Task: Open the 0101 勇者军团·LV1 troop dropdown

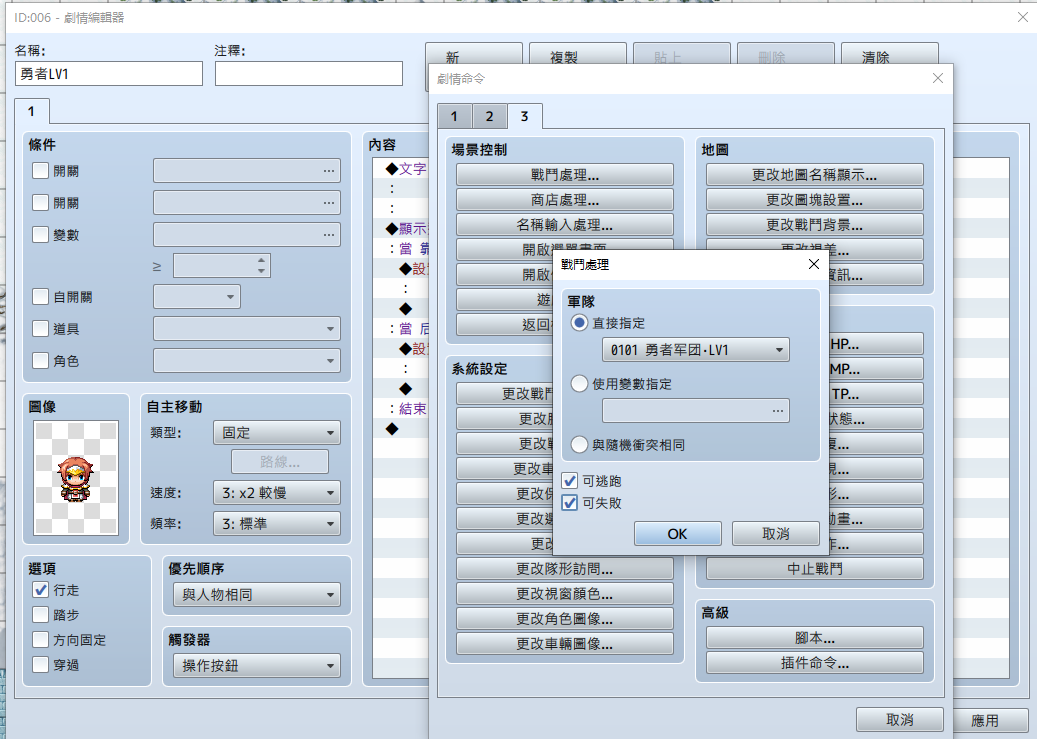Action: [x=696, y=350]
